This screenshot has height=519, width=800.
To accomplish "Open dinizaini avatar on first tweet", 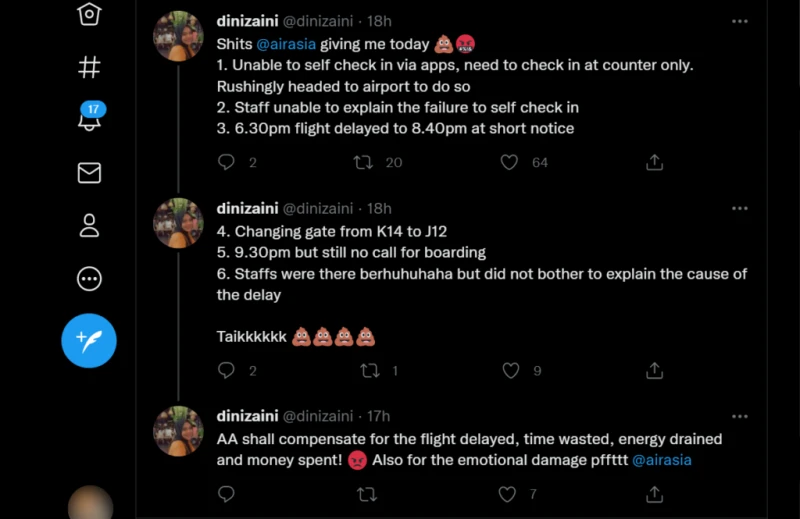I will (x=179, y=37).
